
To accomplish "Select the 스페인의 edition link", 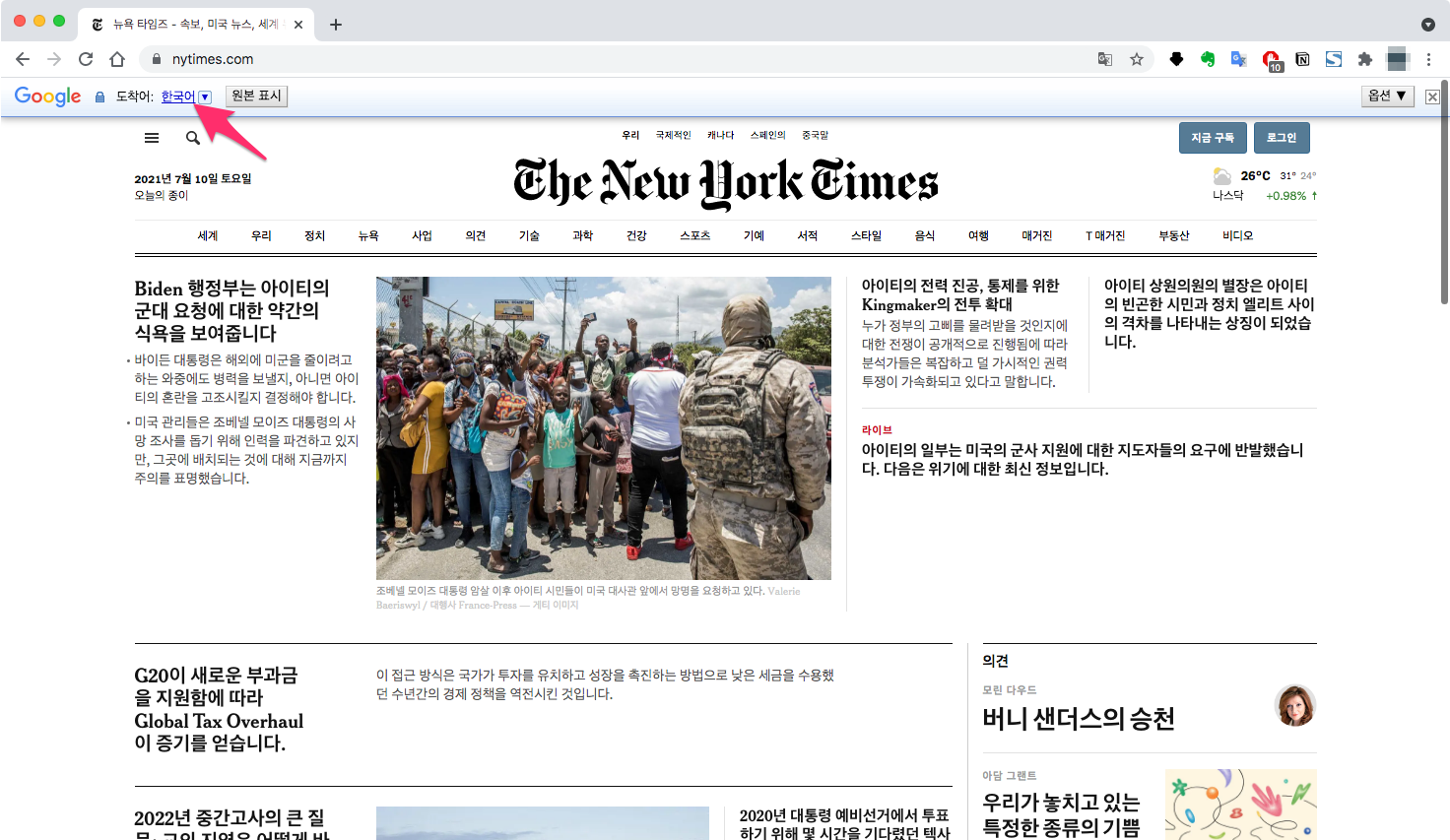I will coord(768,135).
